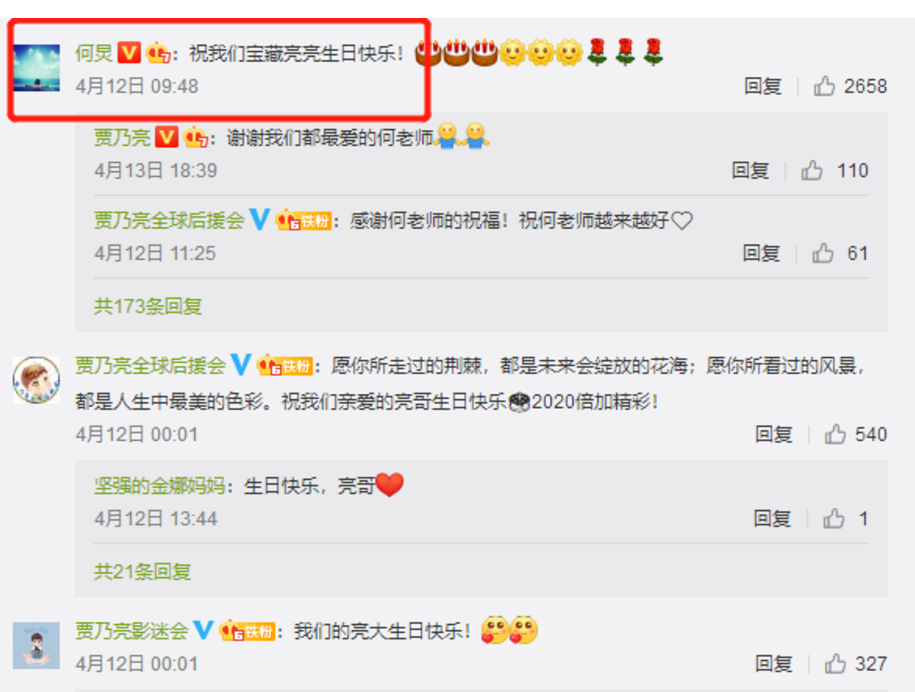Reply to 贾乃亮影迷会's comment
915x692 pixels.
[774, 663]
